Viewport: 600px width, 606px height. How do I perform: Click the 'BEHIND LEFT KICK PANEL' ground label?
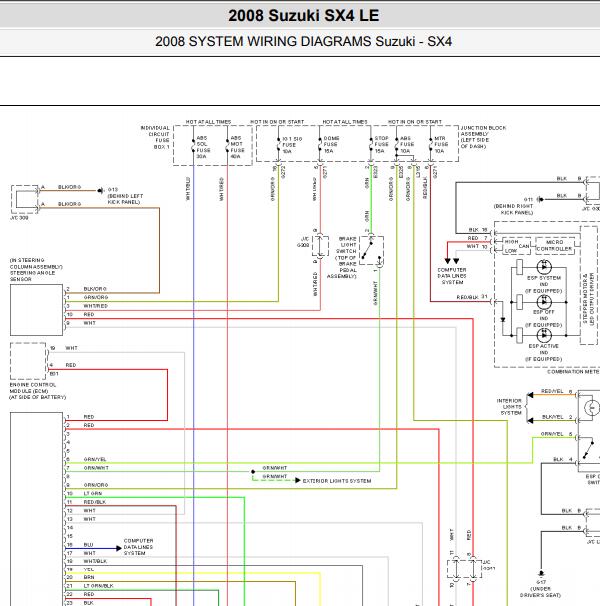coord(125,199)
